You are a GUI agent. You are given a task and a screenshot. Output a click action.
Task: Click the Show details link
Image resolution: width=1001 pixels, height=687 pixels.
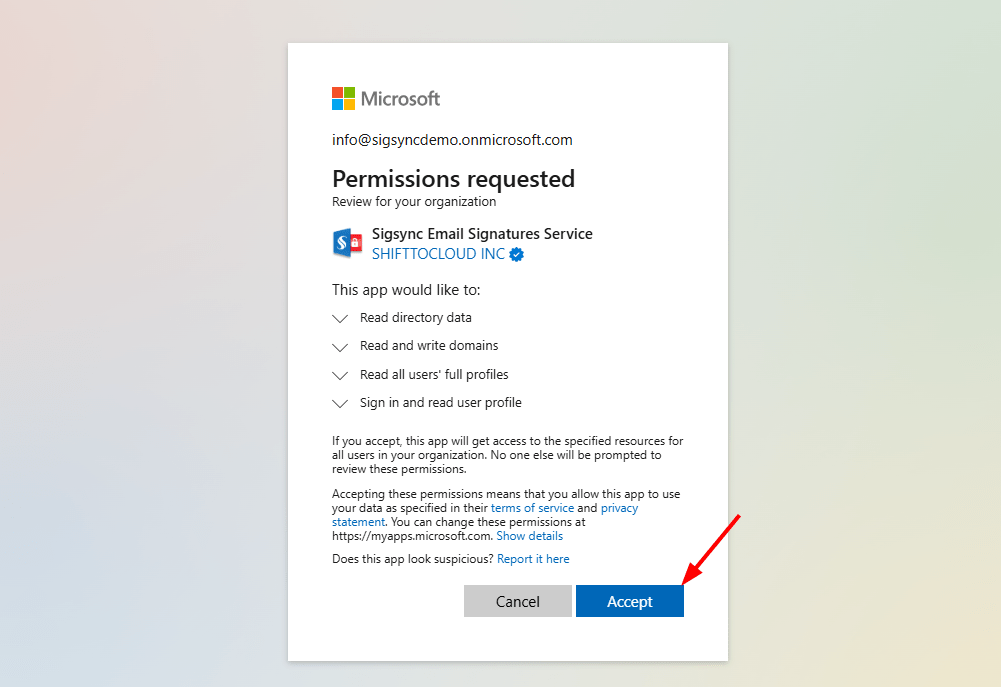click(529, 536)
